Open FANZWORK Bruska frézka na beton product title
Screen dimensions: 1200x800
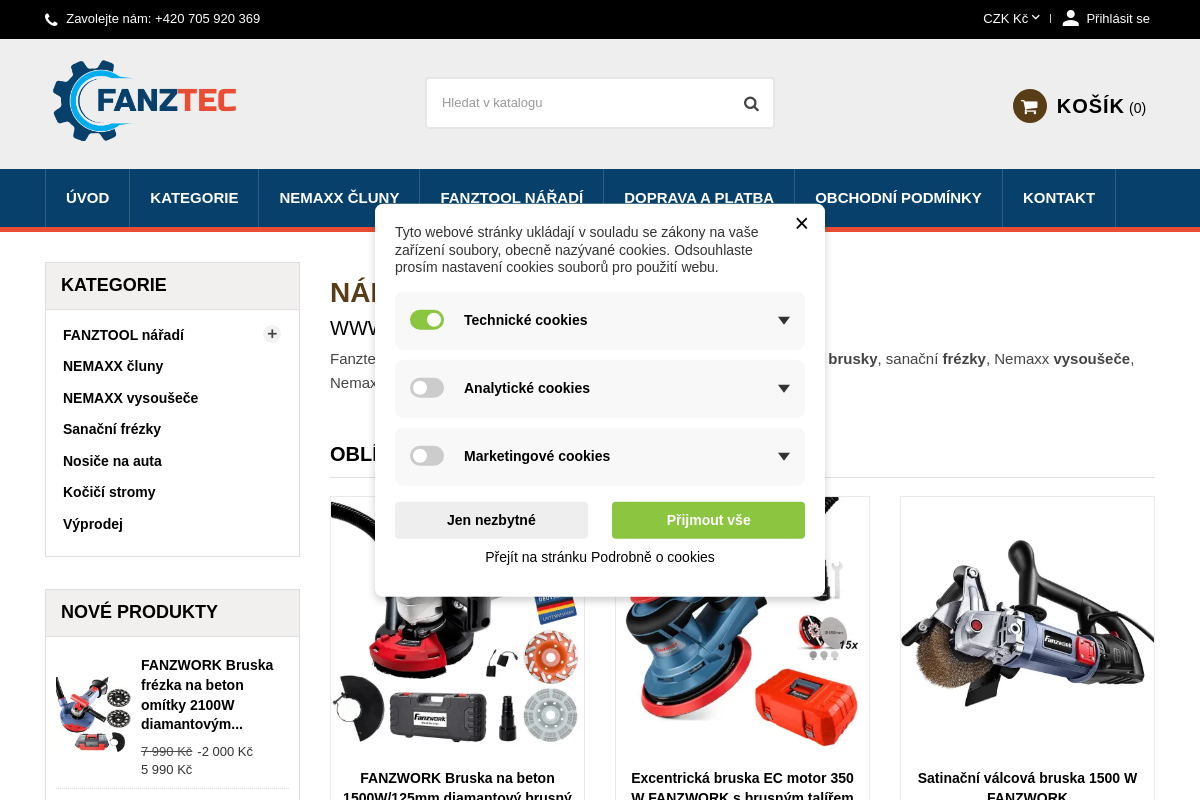click(207, 694)
